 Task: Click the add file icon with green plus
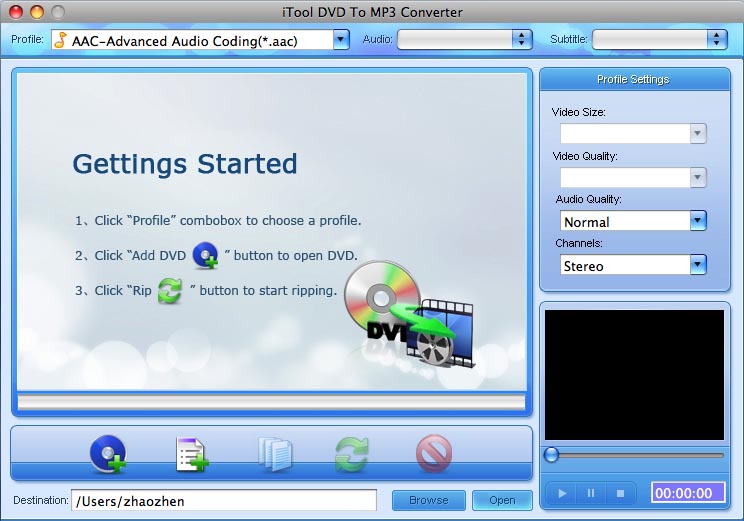click(191, 454)
